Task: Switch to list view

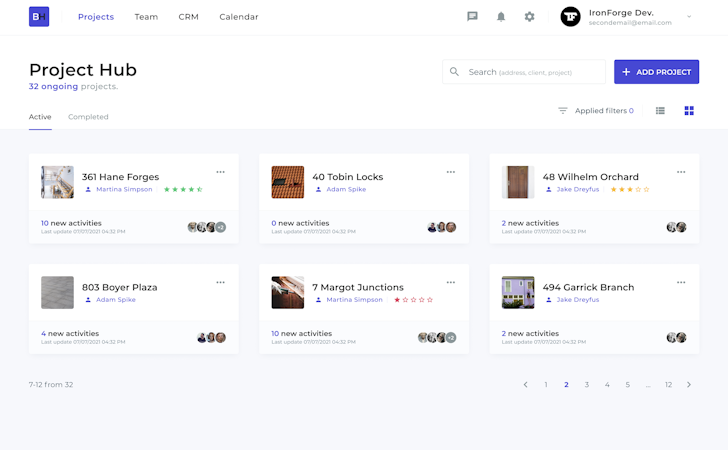Action: point(660,111)
